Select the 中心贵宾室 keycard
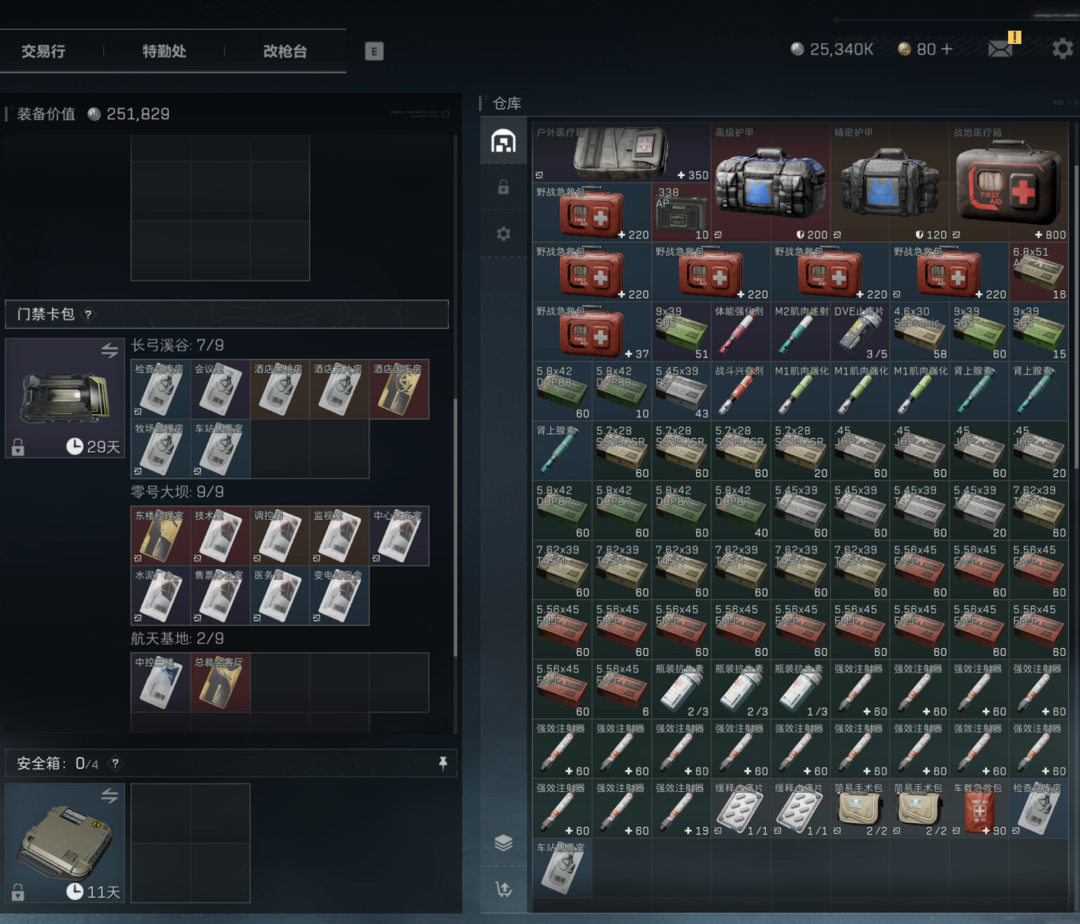1080x924 pixels. pos(399,536)
